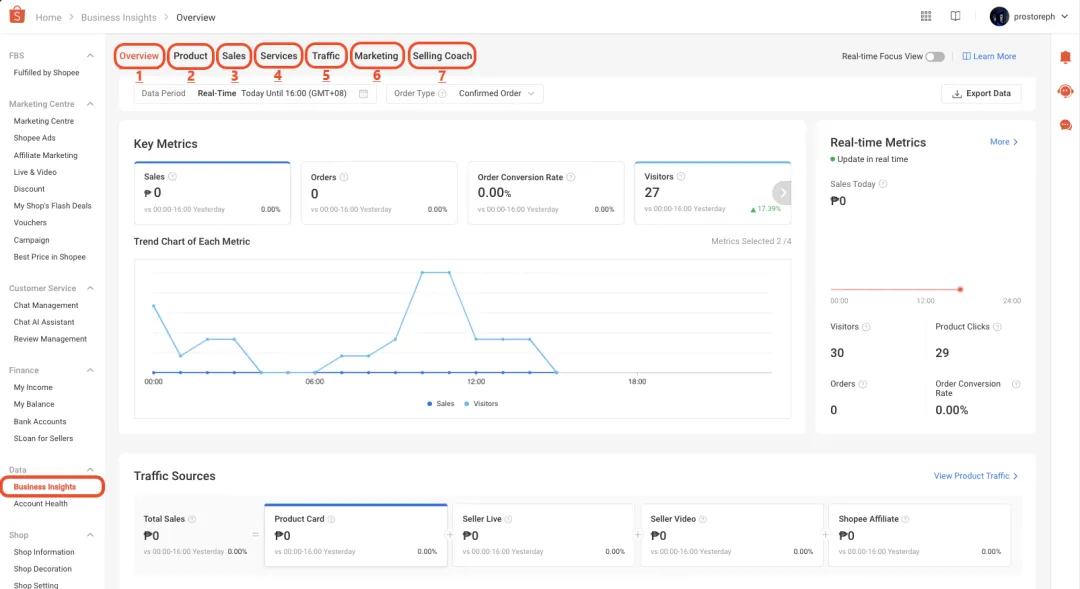The image size is (1080, 589).
Task: Open Chat Management in sidebar
Action: (46, 305)
